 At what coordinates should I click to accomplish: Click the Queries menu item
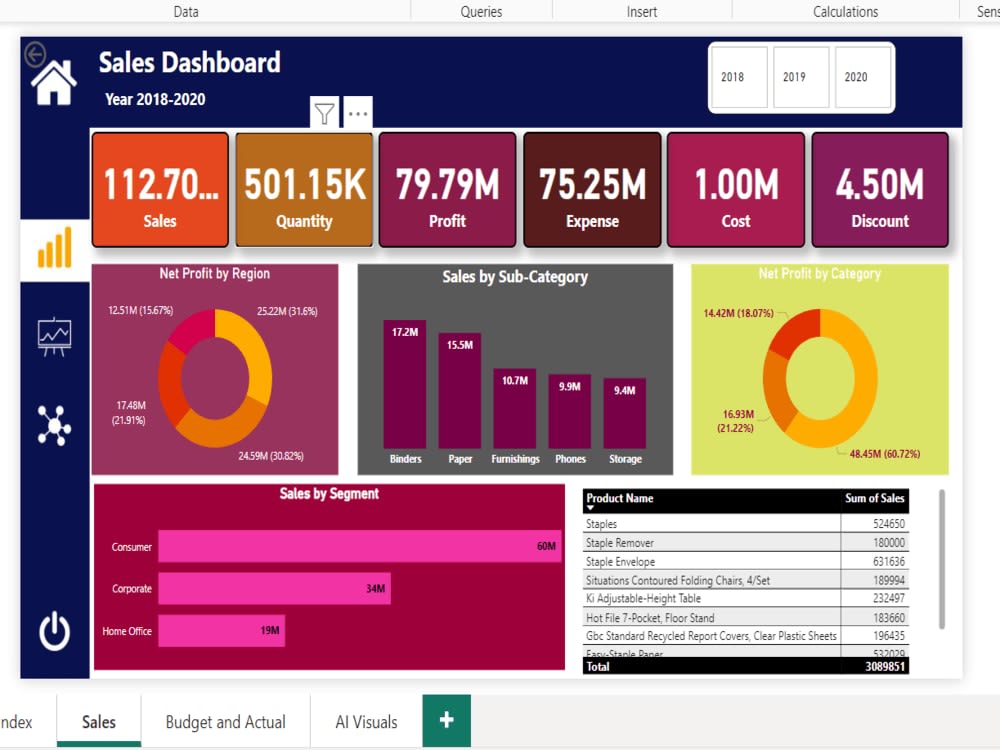tap(481, 11)
